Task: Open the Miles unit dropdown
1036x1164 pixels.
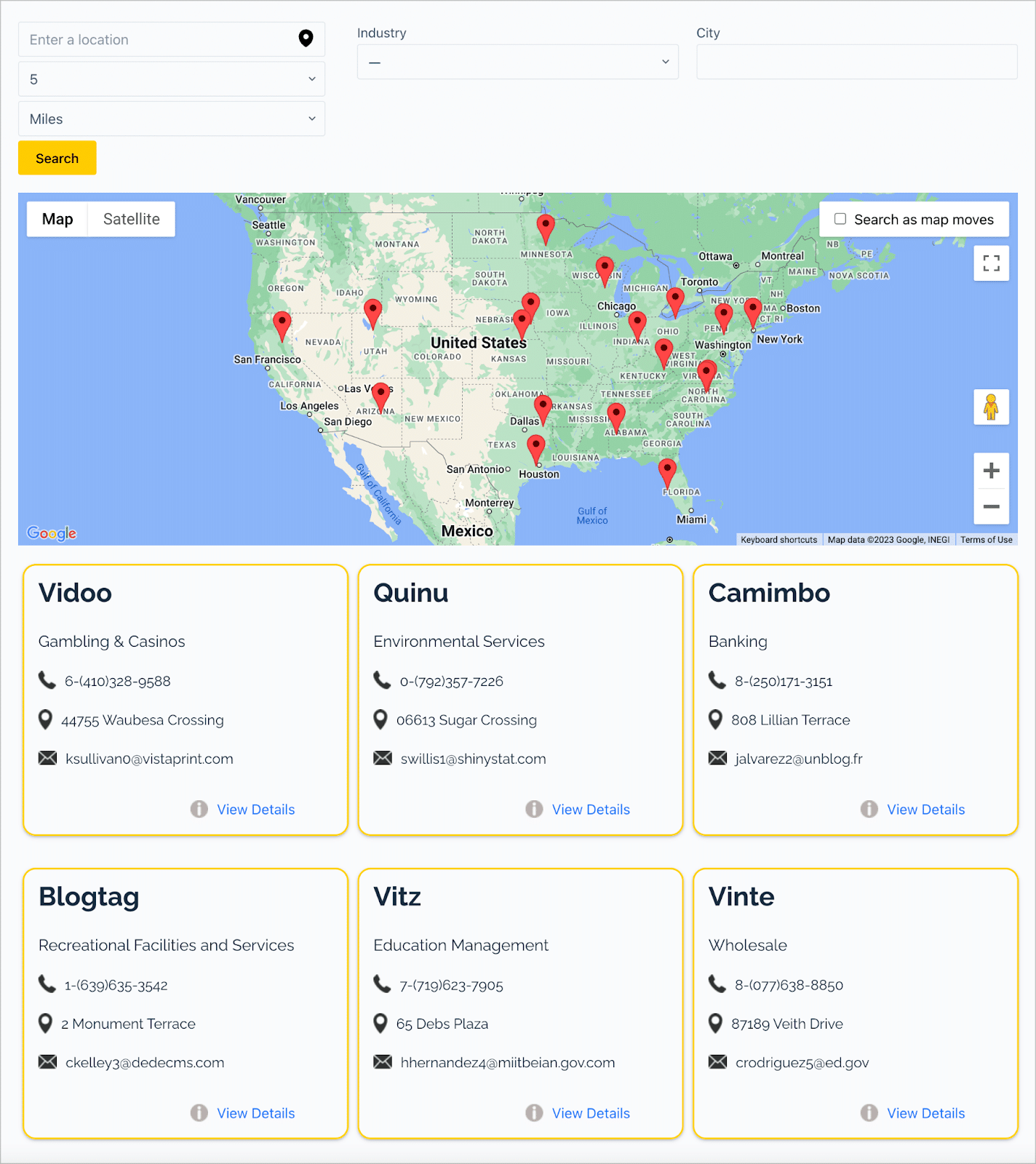Action: click(x=172, y=119)
